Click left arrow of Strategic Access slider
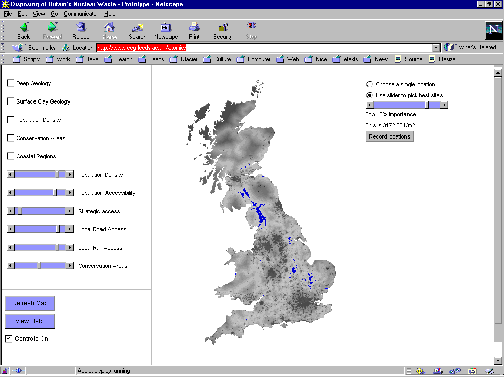504x377 pixels. [x=11, y=211]
